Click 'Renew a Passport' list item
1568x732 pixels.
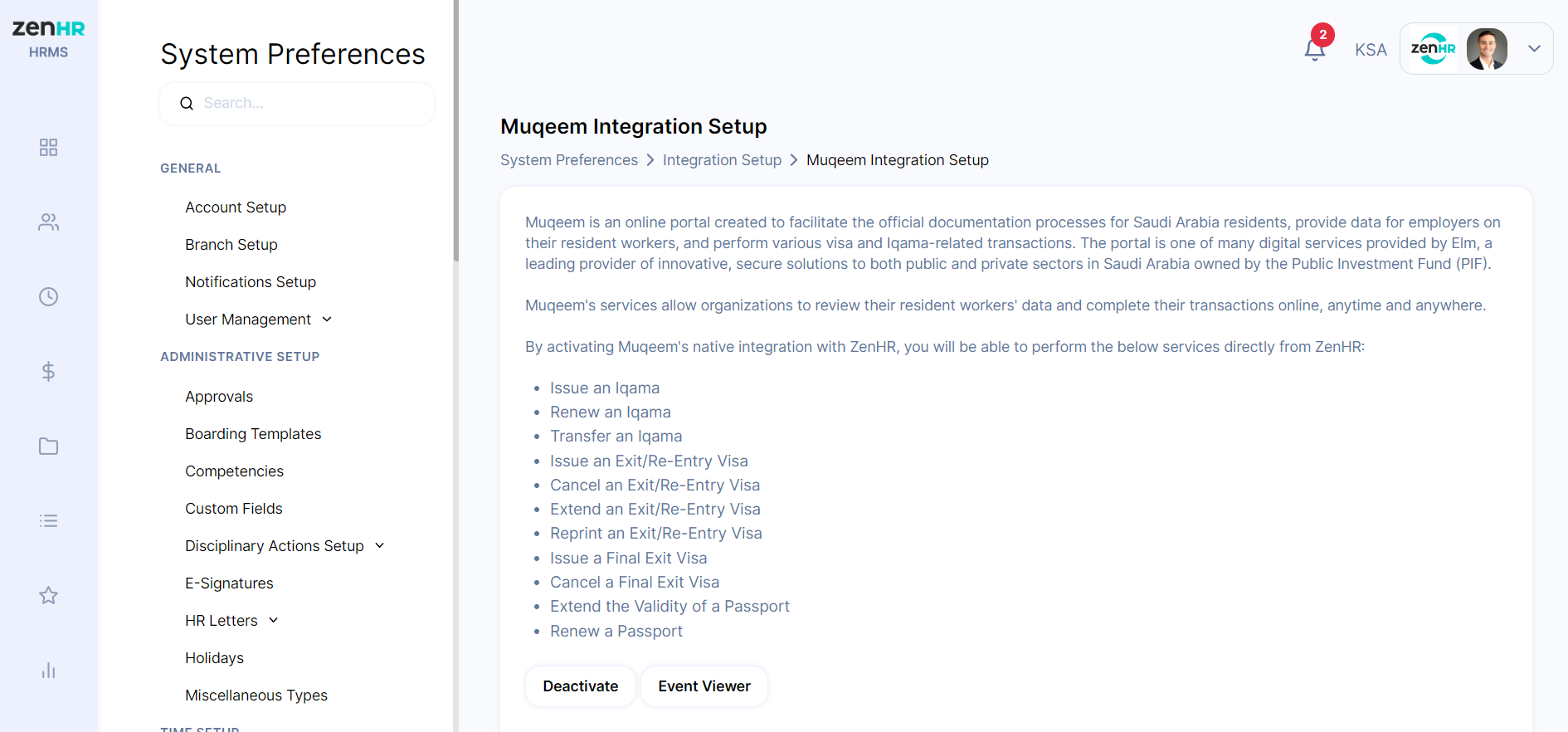[616, 632]
